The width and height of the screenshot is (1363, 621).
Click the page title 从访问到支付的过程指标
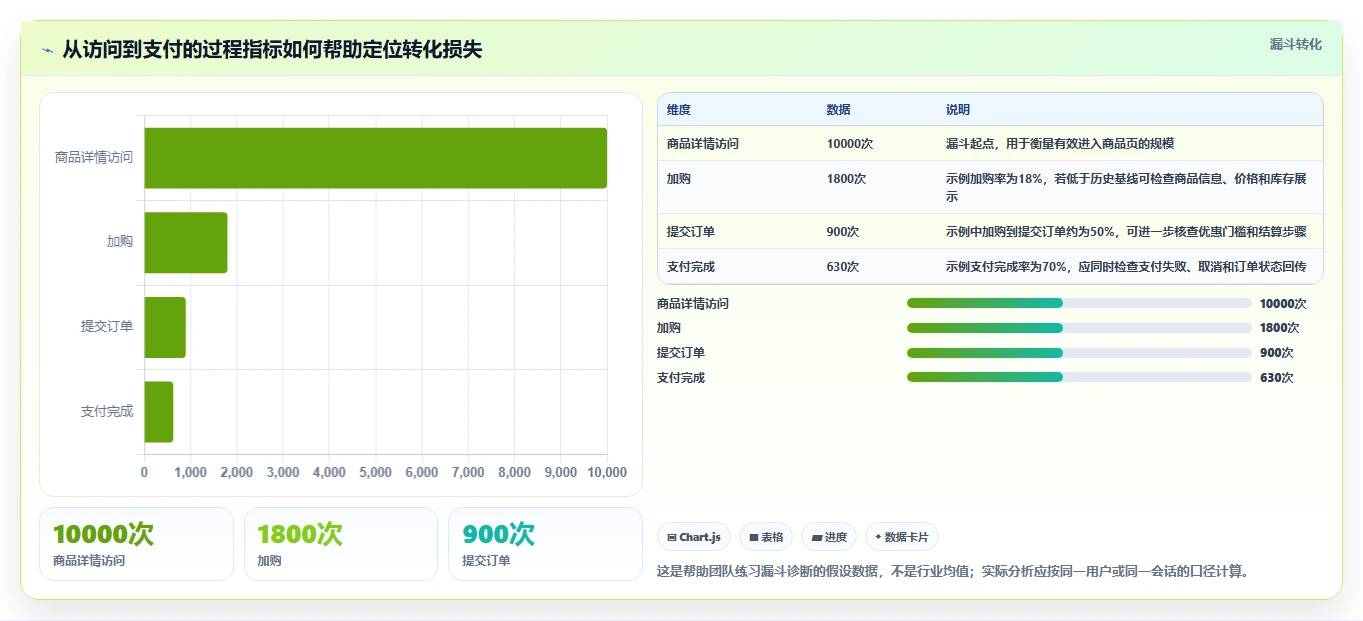272,49
